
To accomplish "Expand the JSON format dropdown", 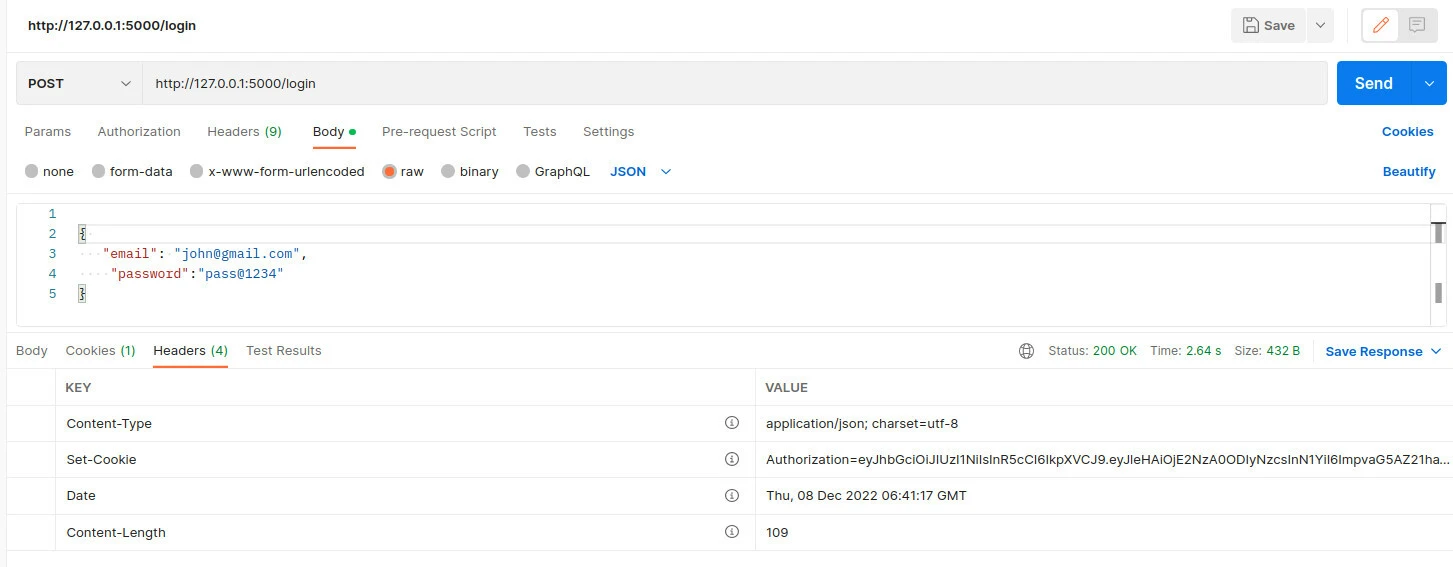I will click(640, 172).
